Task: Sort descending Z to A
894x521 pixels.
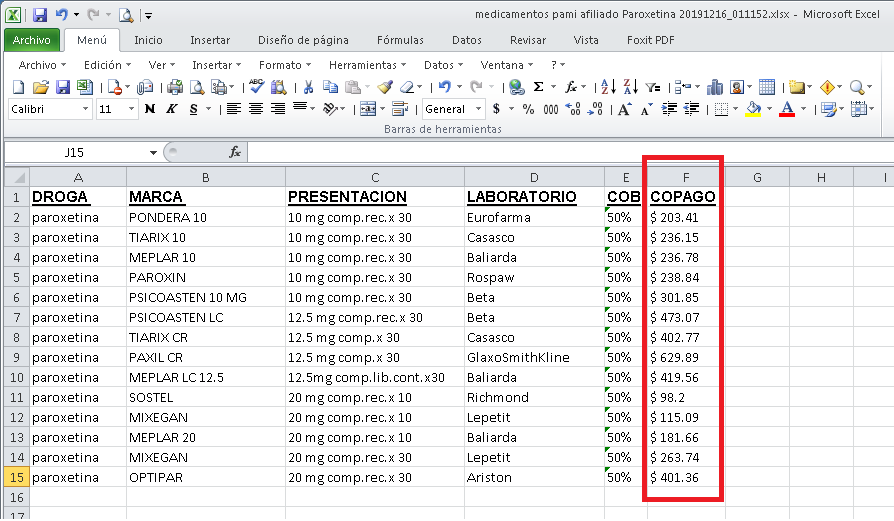Action: pos(631,87)
